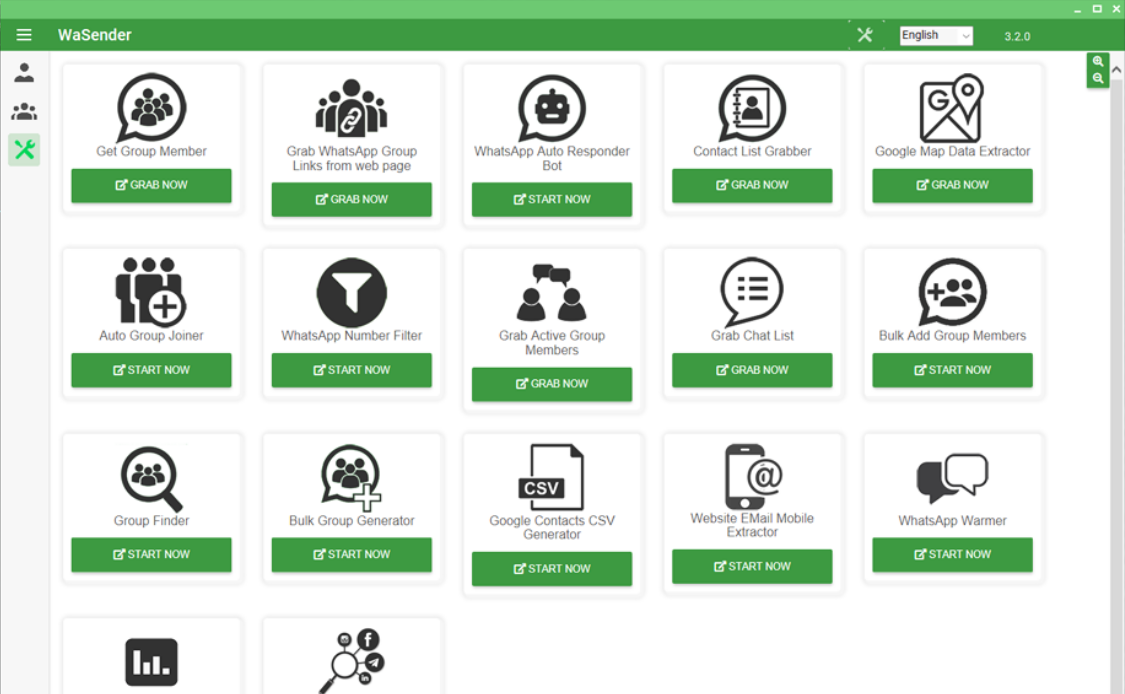
Task: Click the WhatsApp Warmer chat bubbles icon
Action: (952, 478)
